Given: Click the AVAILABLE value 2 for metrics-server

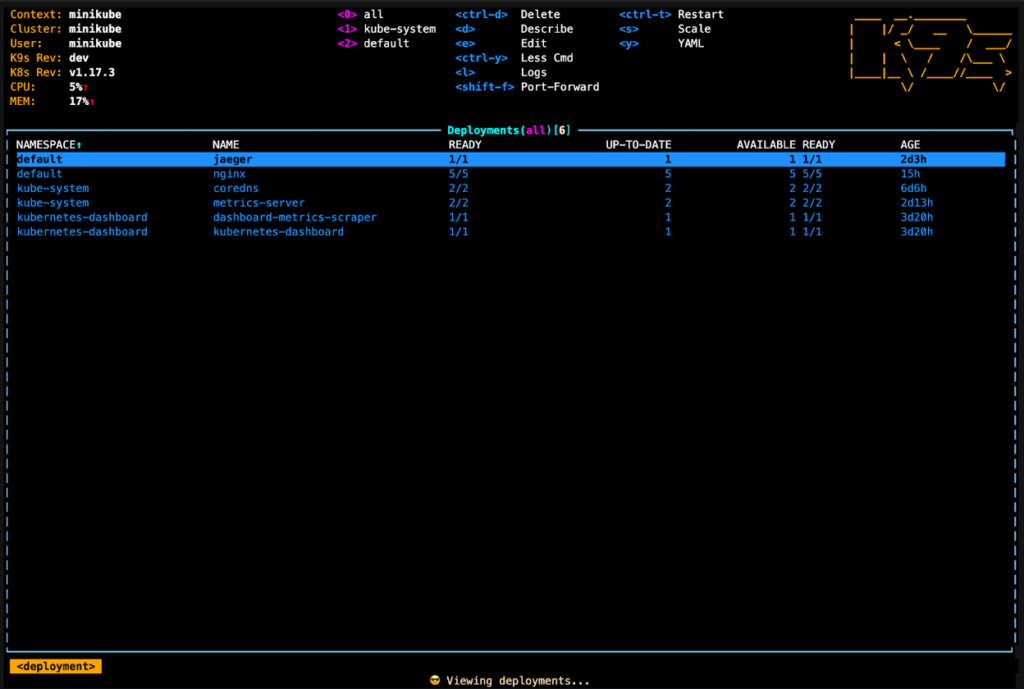Looking at the screenshot, I should 792,202.
